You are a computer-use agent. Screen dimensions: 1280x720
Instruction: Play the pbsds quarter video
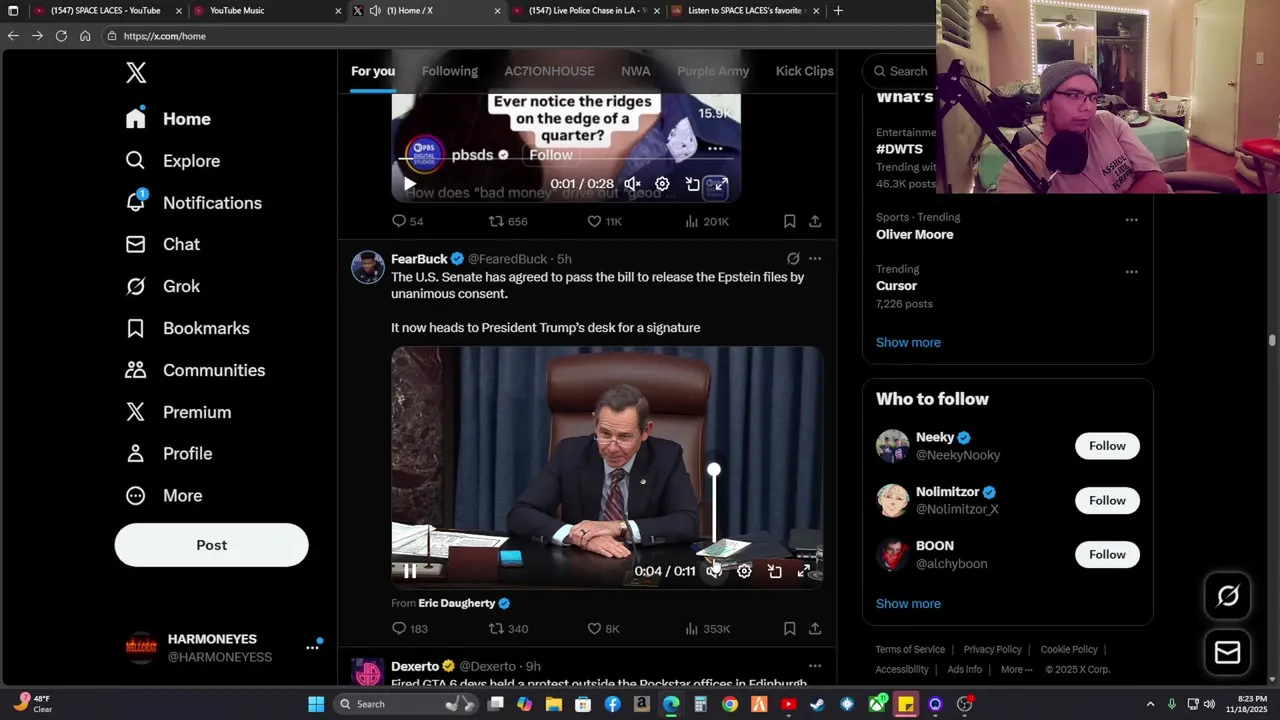pos(409,184)
